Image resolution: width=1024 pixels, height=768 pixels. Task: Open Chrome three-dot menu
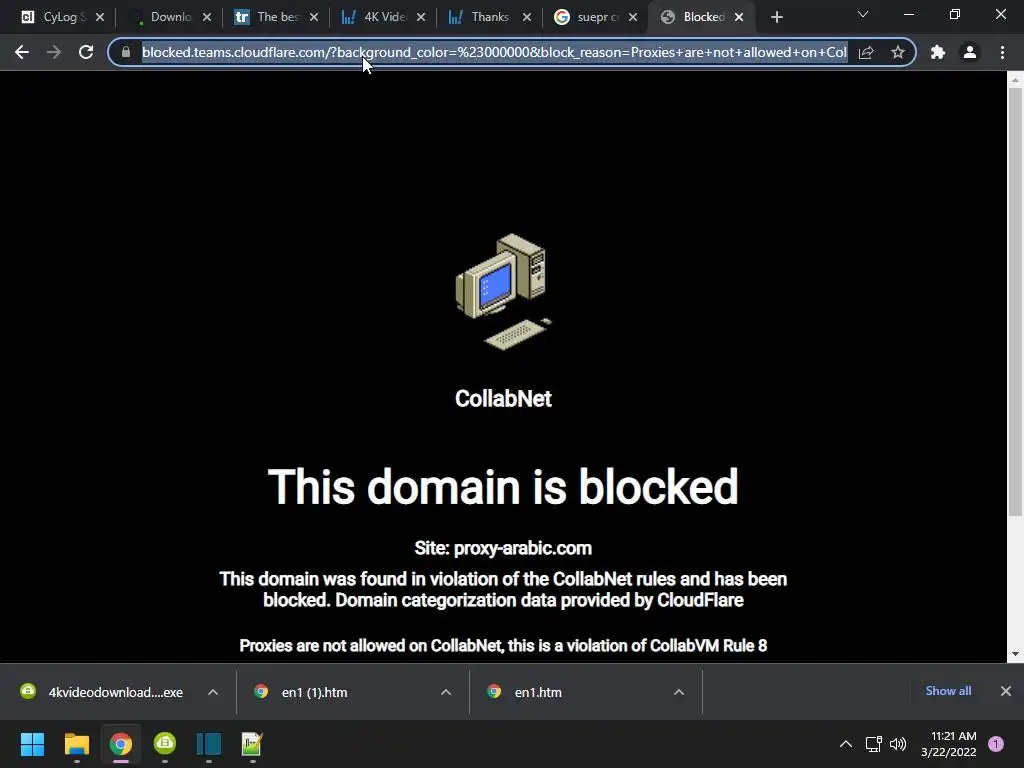click(1002, 52)
